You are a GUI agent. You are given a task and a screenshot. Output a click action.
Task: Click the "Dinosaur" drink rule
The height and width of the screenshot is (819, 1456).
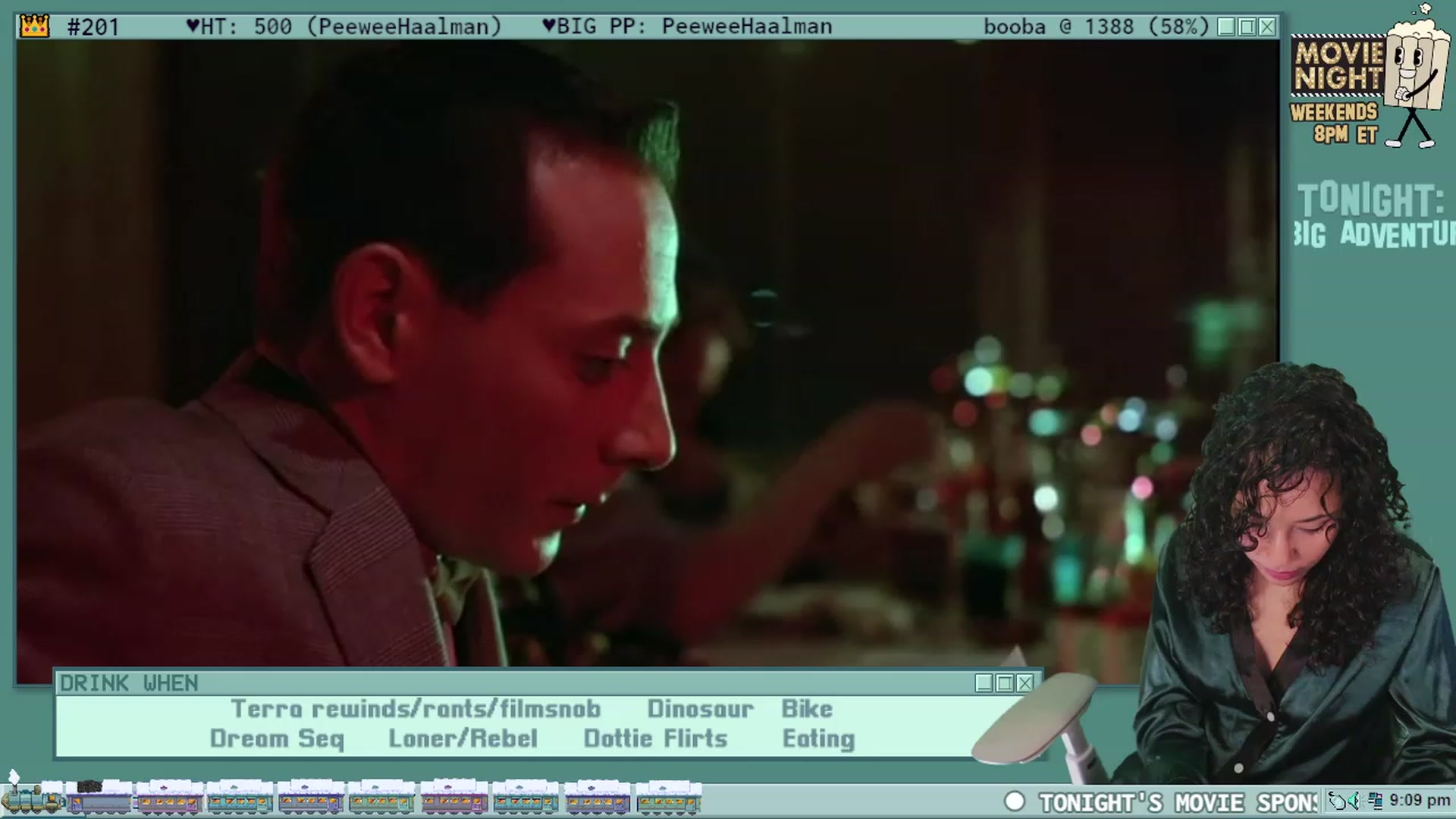point(700,708)
